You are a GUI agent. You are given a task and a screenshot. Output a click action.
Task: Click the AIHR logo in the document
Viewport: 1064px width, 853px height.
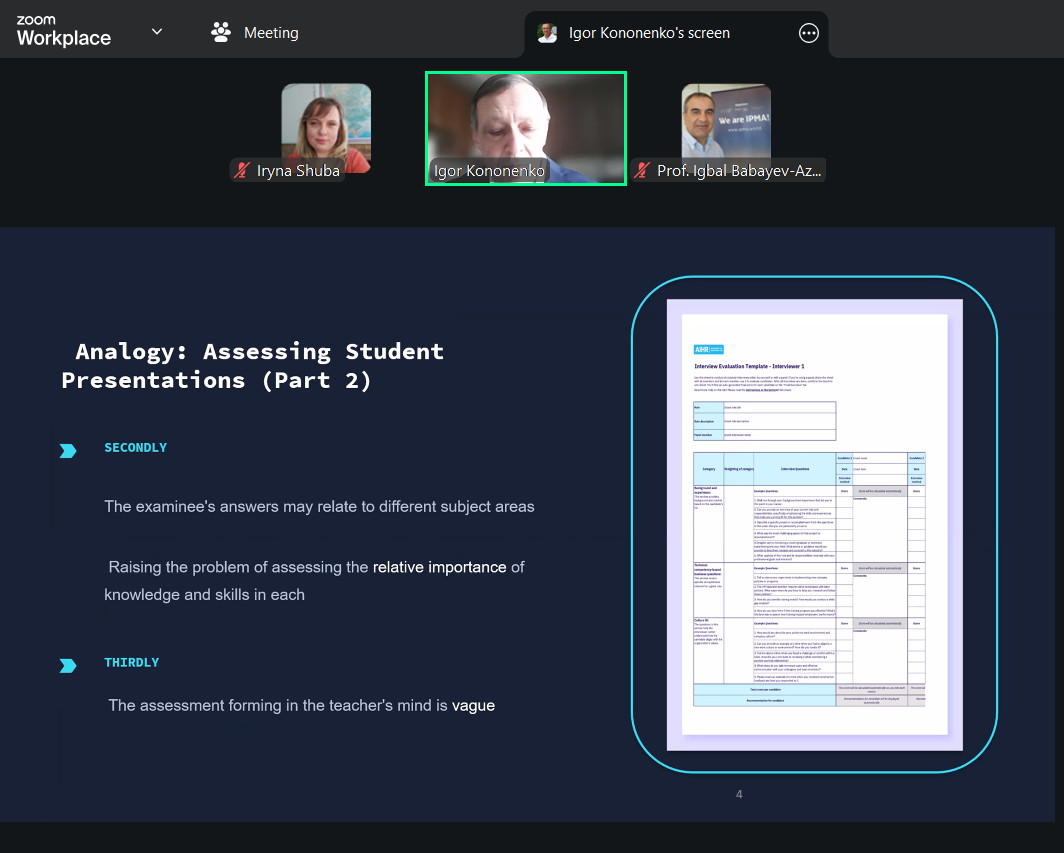tap(708, 349)
